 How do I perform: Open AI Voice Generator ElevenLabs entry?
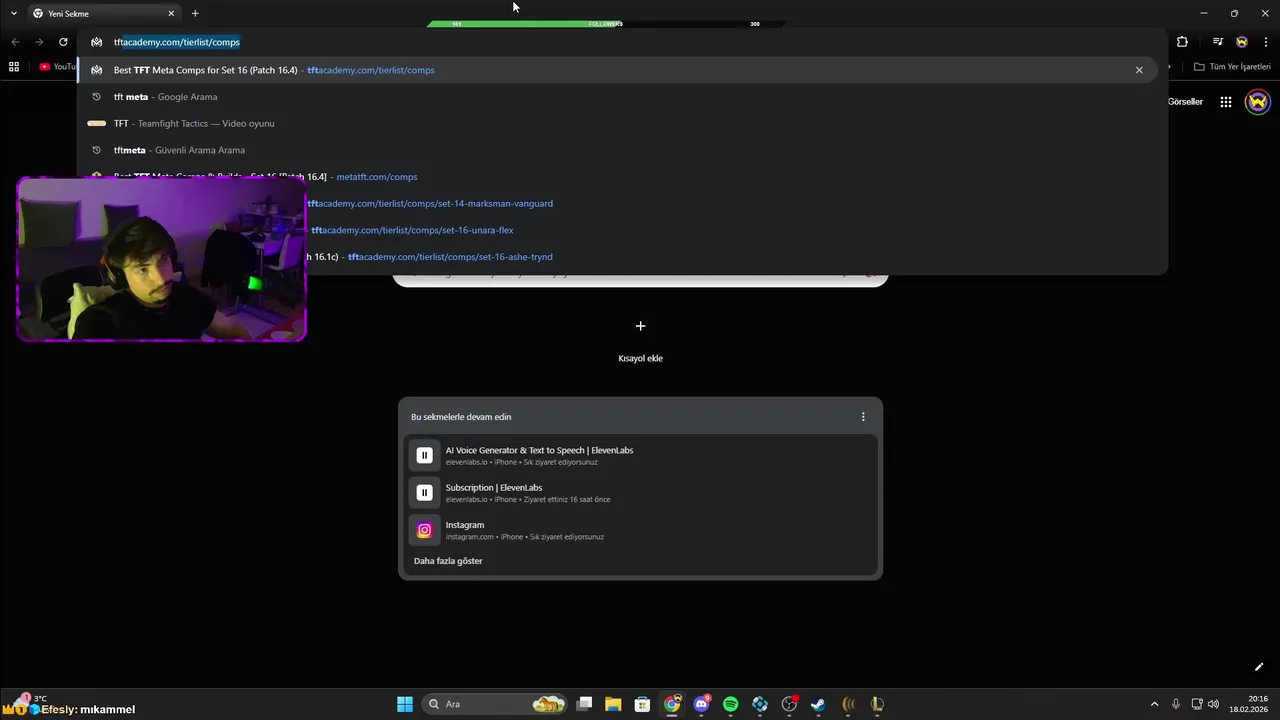(x=640, y=455)
